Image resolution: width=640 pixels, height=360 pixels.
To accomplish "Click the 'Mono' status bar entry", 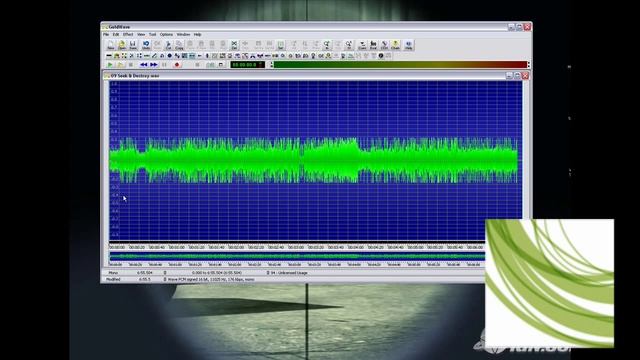I will 113,272.
